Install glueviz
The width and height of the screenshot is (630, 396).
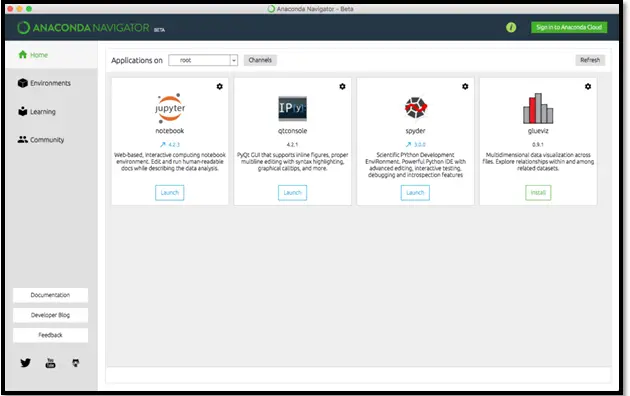[x=538, y=193]
